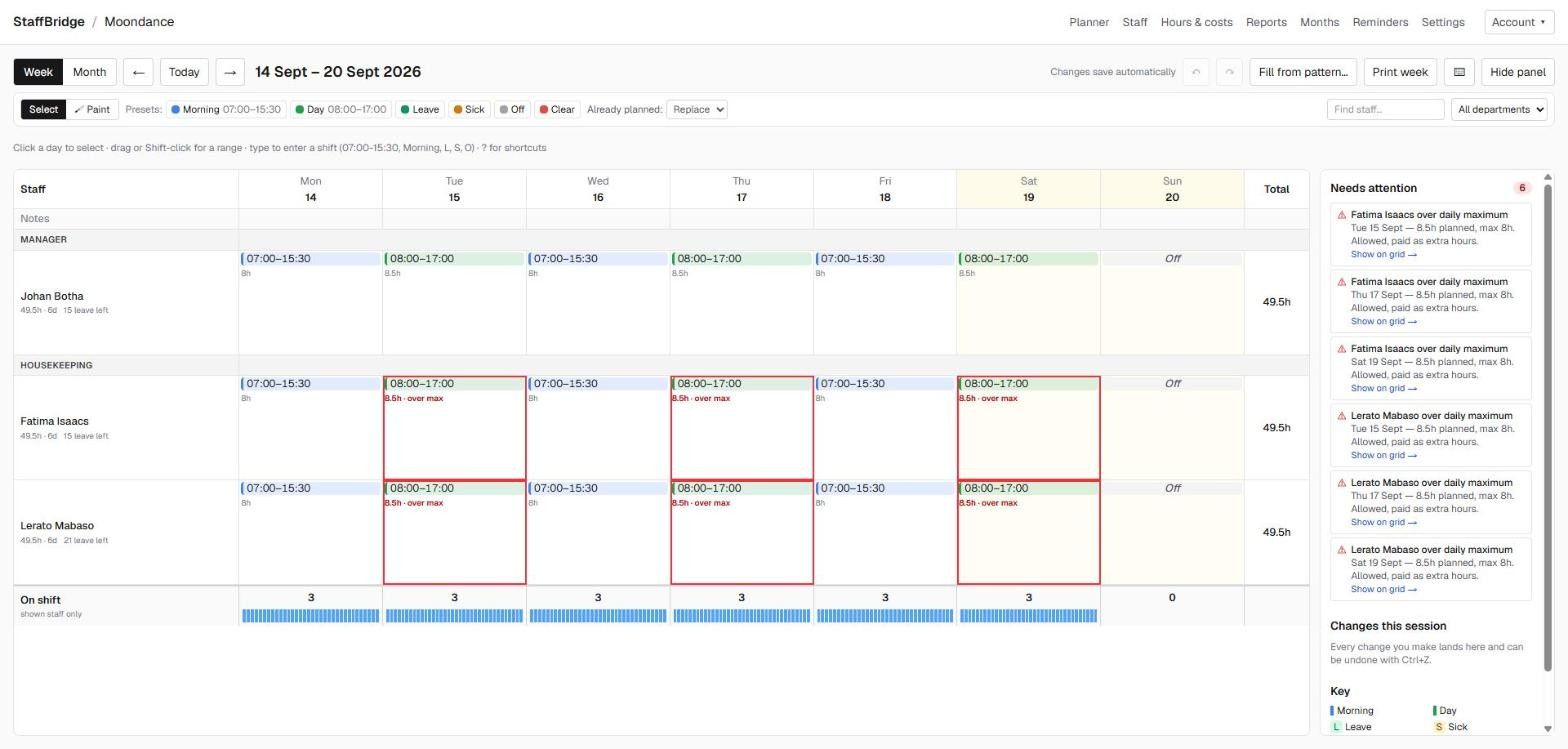Open the All departments dropdown
The width and height of the screenshot is (1568, 749).
pyautogui.click(x=1499, y=110)
